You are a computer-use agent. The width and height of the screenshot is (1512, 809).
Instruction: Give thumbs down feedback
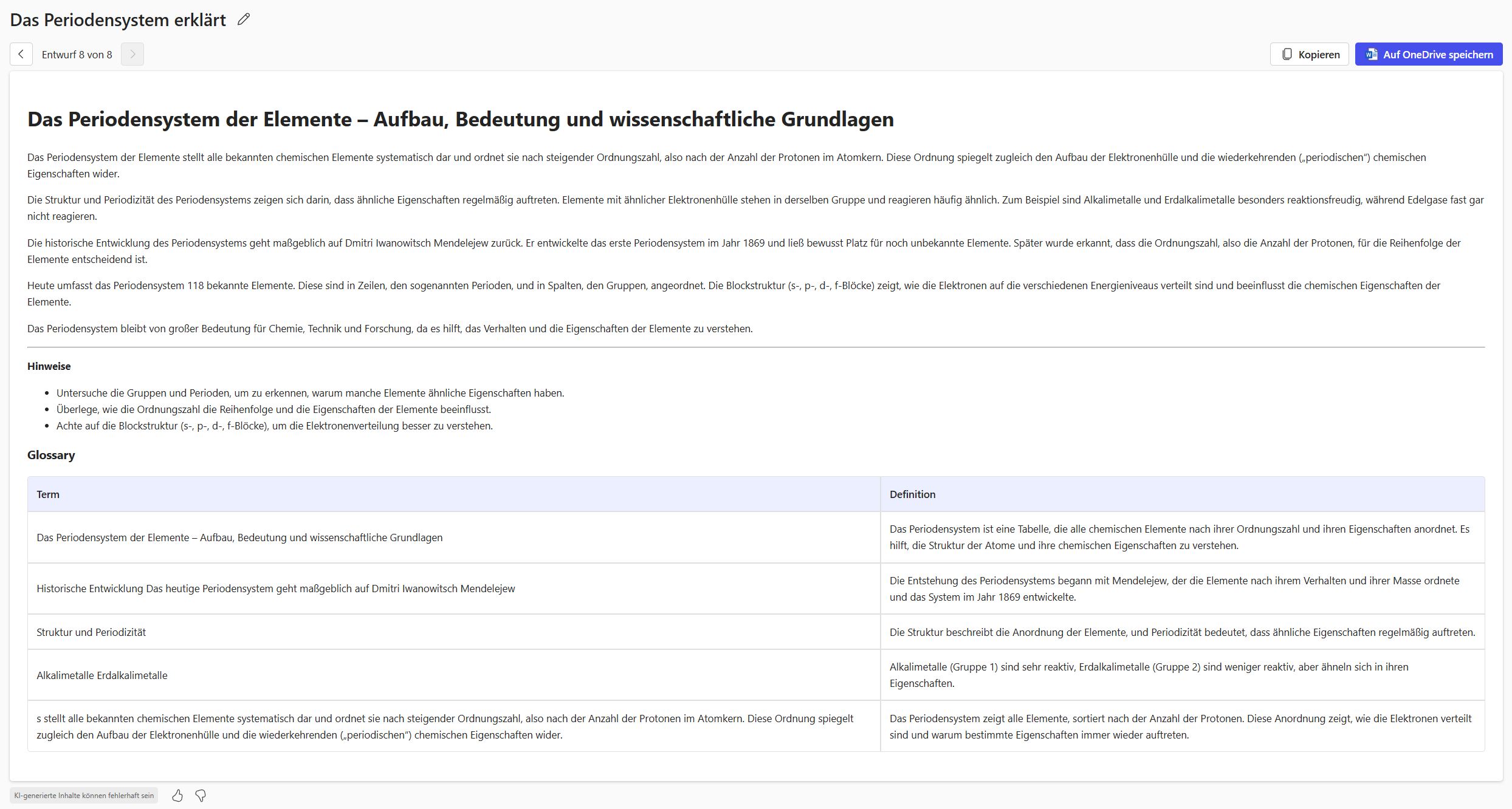pos(201,796)
